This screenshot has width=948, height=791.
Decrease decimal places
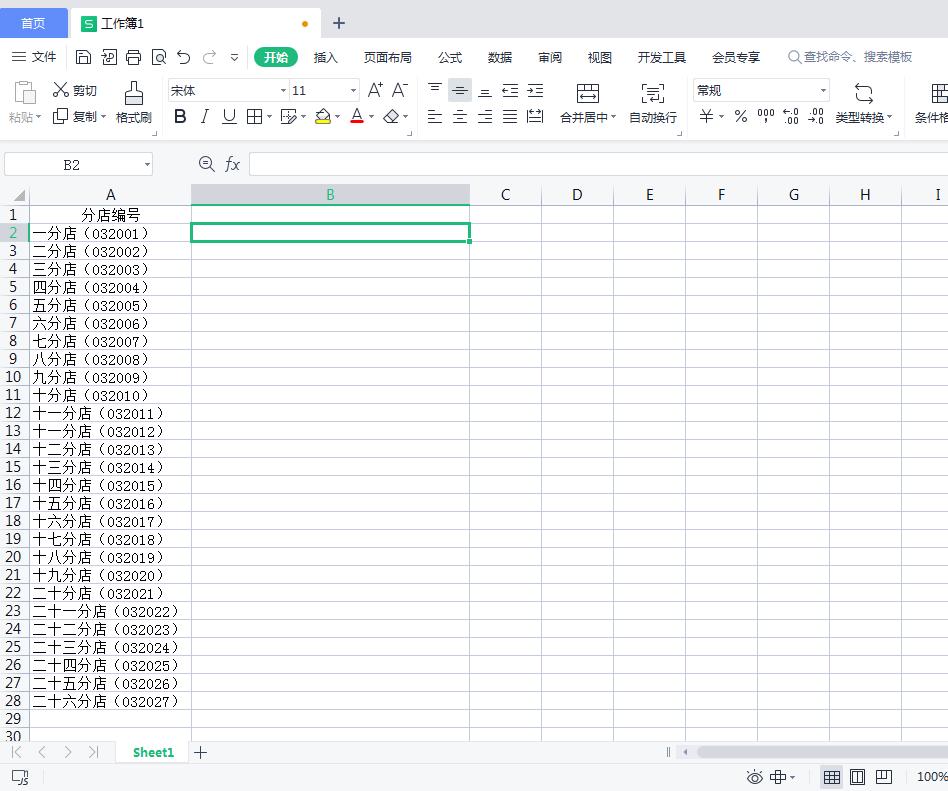816,116
